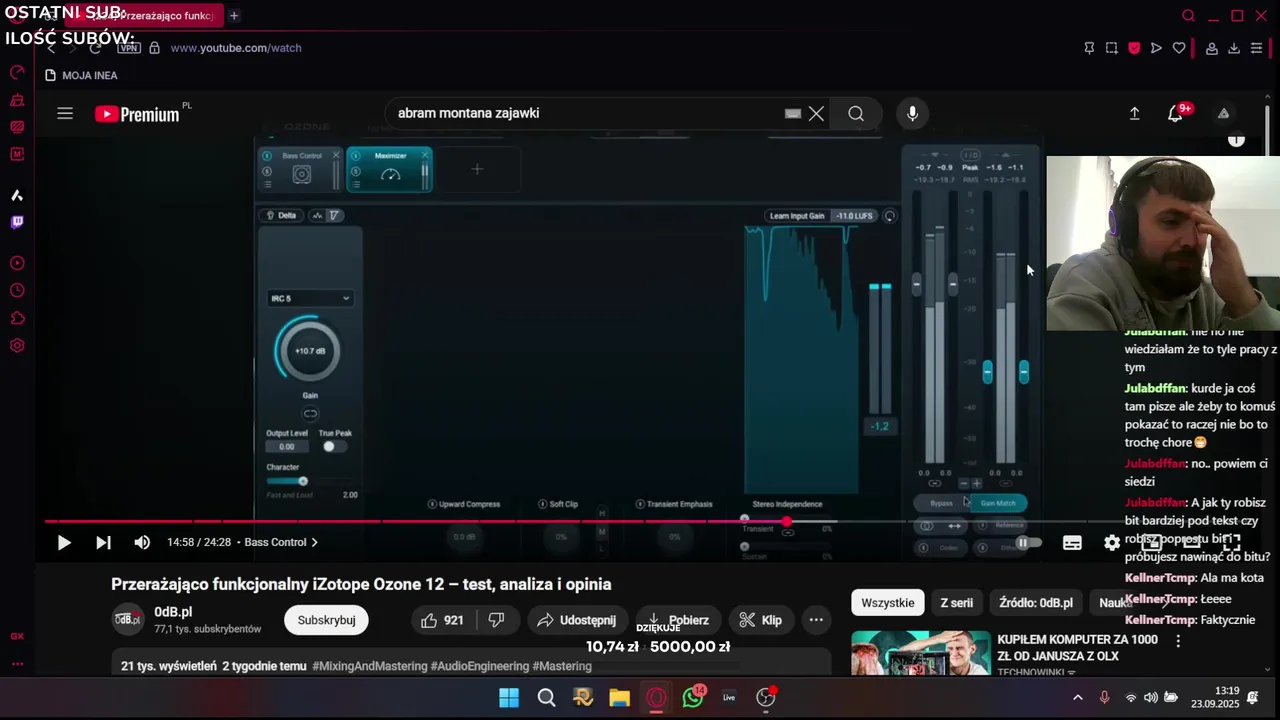Open the Opera downloads icon

pyautogui.click(x=1234, y=47)
